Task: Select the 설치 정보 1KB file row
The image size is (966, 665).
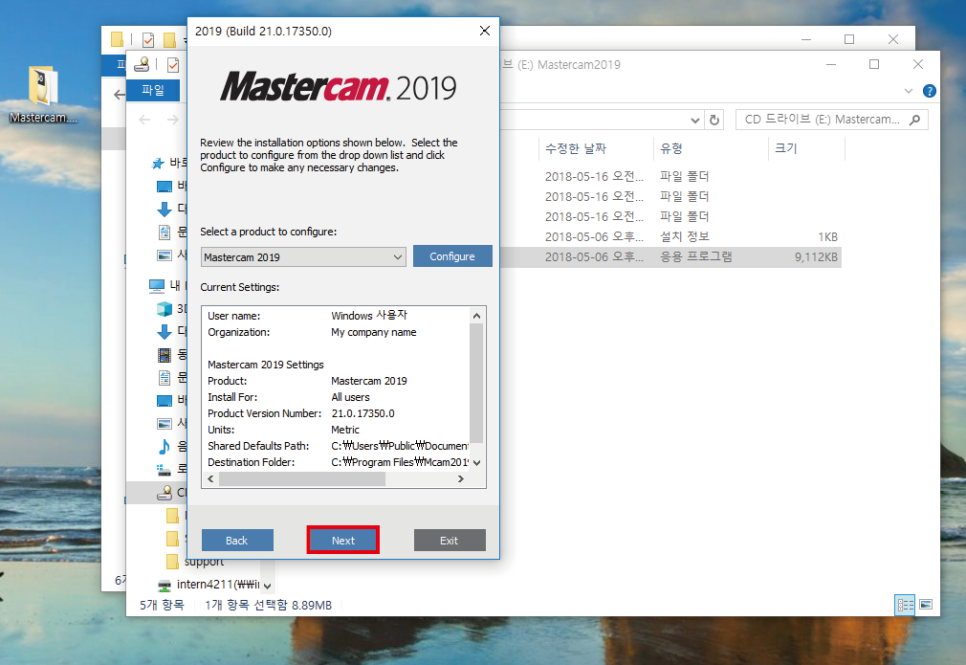Action: point(670,237)
